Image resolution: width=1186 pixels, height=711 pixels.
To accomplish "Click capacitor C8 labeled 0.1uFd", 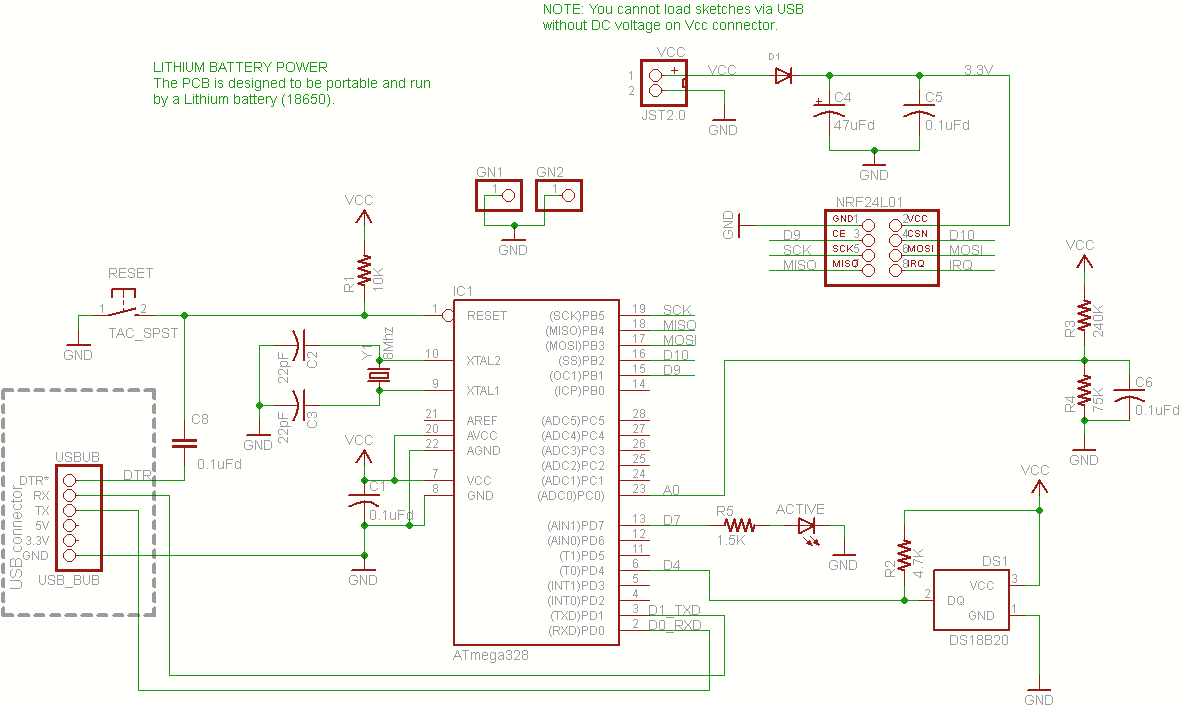I will [x=182, y=442].
